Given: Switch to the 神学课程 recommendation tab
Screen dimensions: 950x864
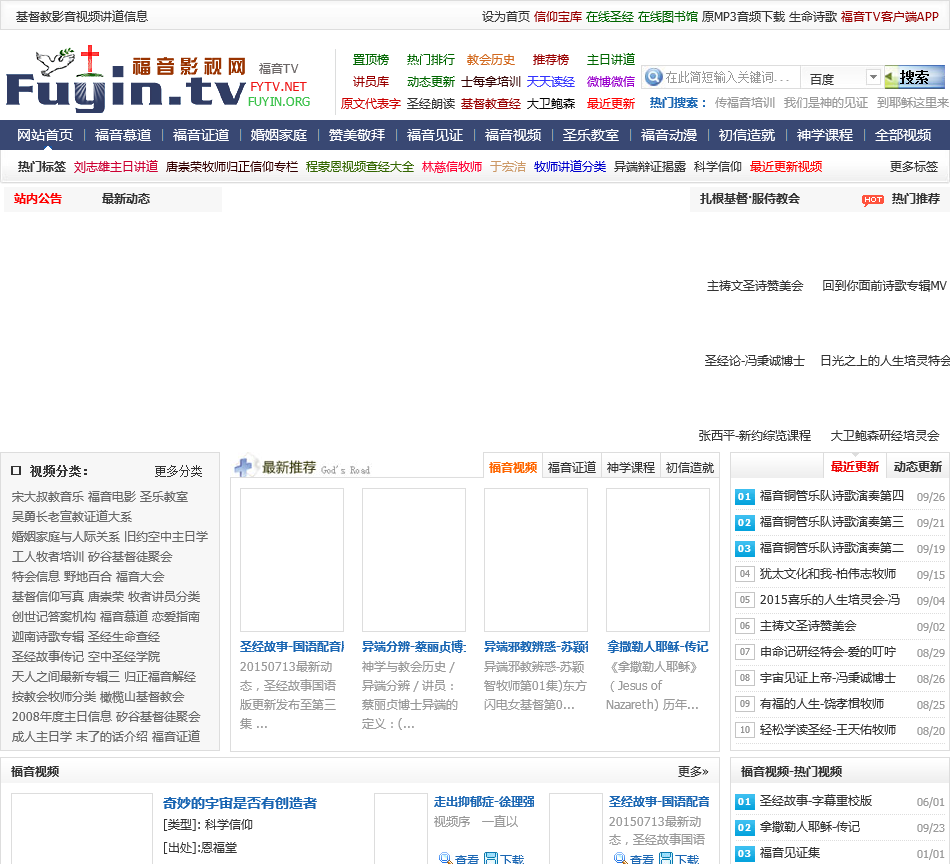Looking at the screenshot, I should (x=631, y=467).
